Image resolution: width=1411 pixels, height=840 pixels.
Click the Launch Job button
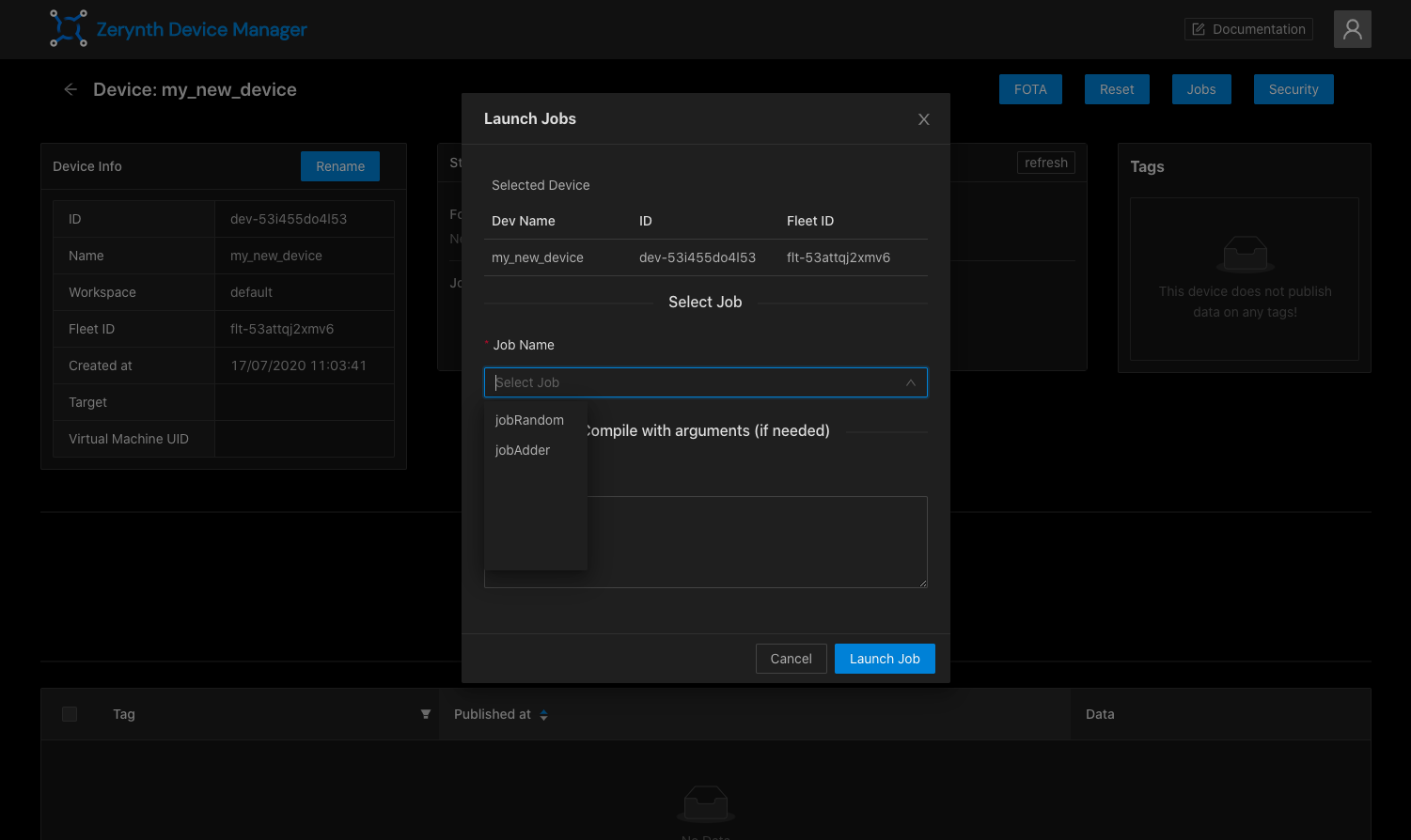[885, 659]
